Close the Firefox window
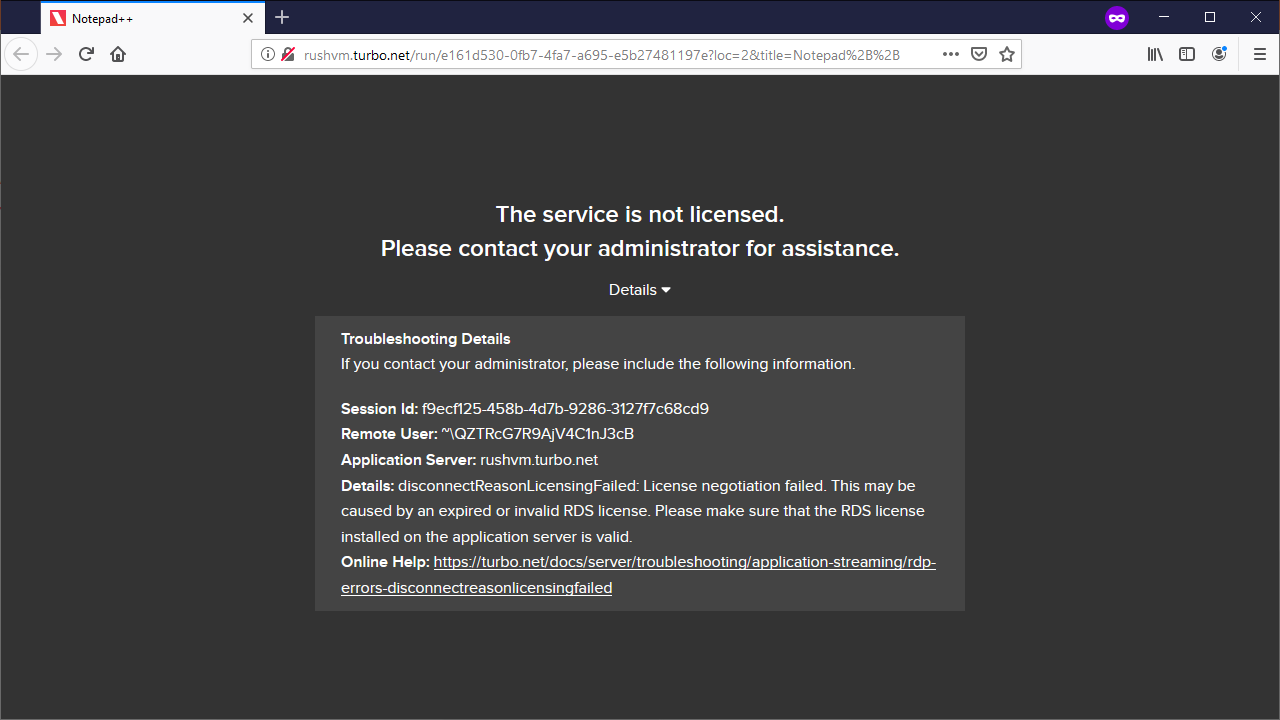The width and height of the screenshot is (1280, 720). pos(1256,17)
